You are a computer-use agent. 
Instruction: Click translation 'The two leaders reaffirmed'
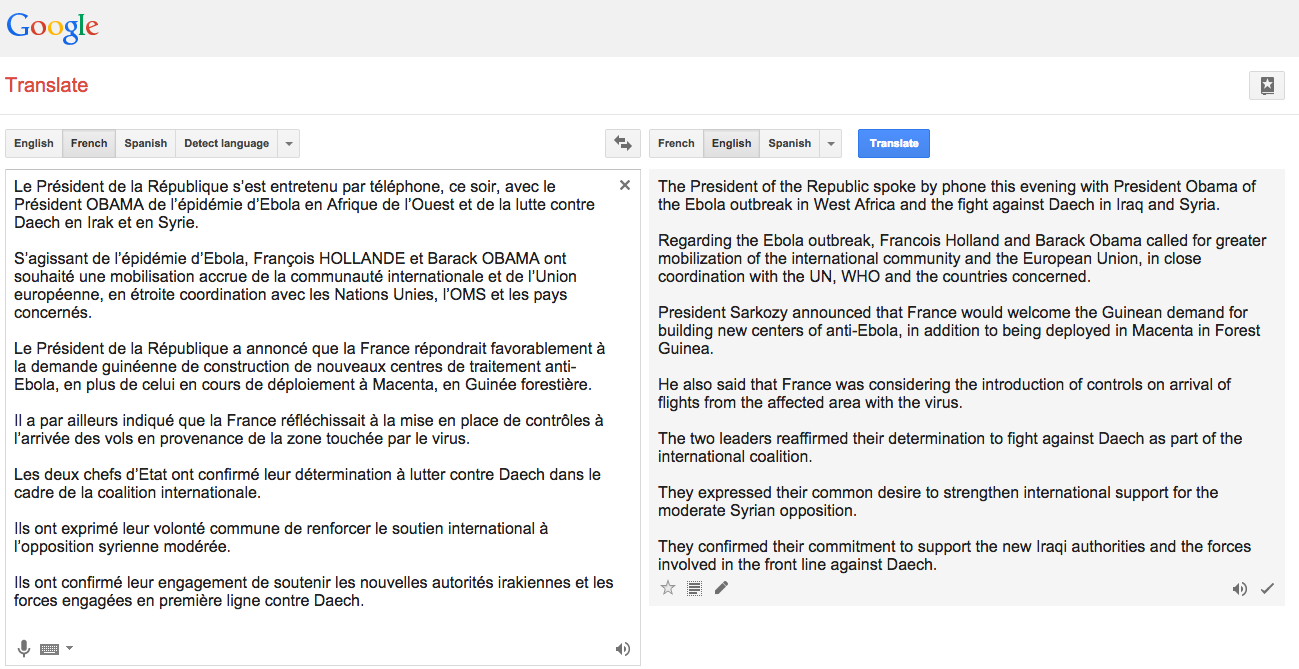tap(950, 448)
